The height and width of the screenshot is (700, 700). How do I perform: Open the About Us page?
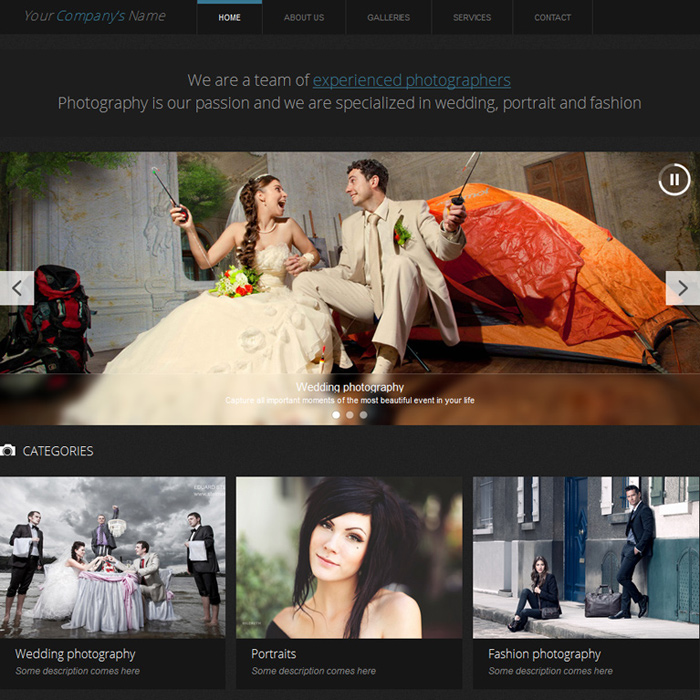(304, 17)
